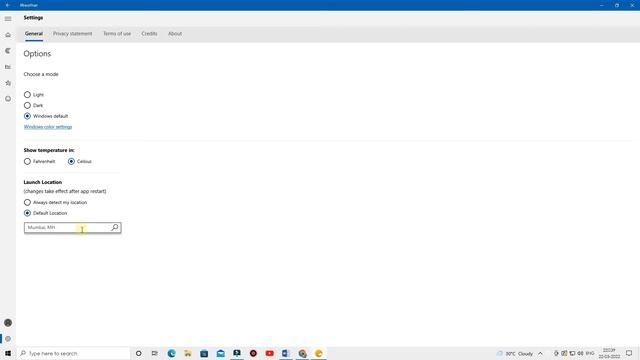Open the Mail app from the taskbar
This screenshot has height=360, width=640.
(x=220, y=353)
